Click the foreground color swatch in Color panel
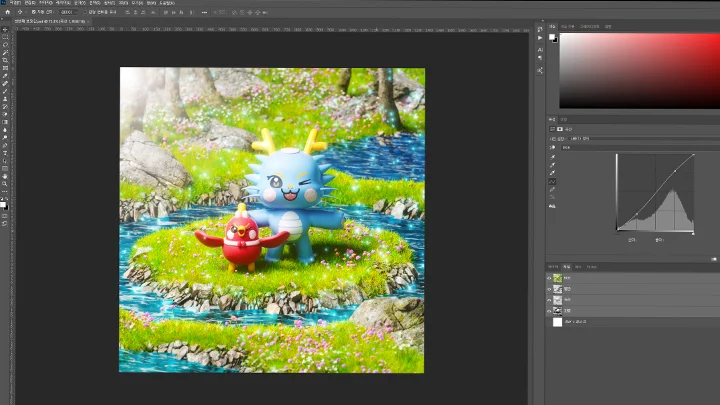This screenshot has height=405, width=720. (551, 37)
